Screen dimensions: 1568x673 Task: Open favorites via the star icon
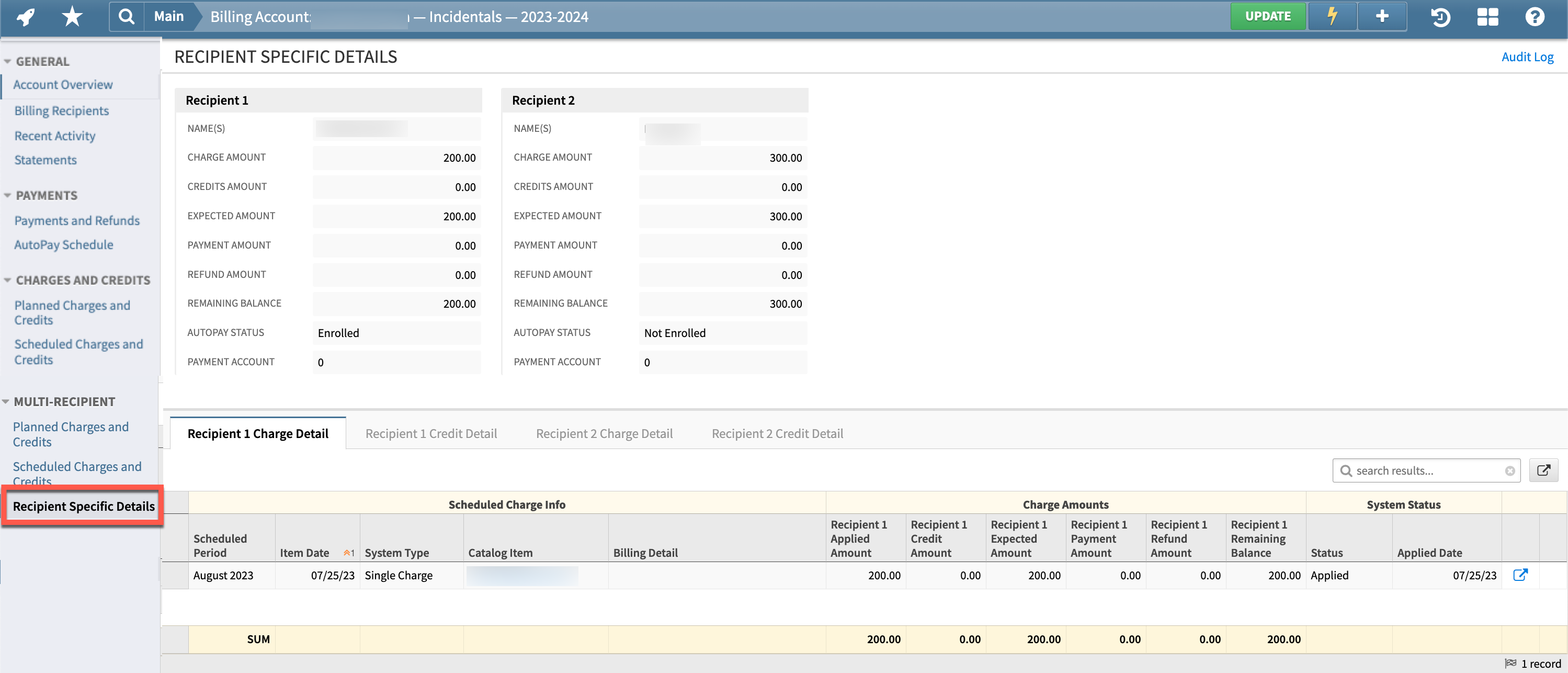(x=71, y=16)
